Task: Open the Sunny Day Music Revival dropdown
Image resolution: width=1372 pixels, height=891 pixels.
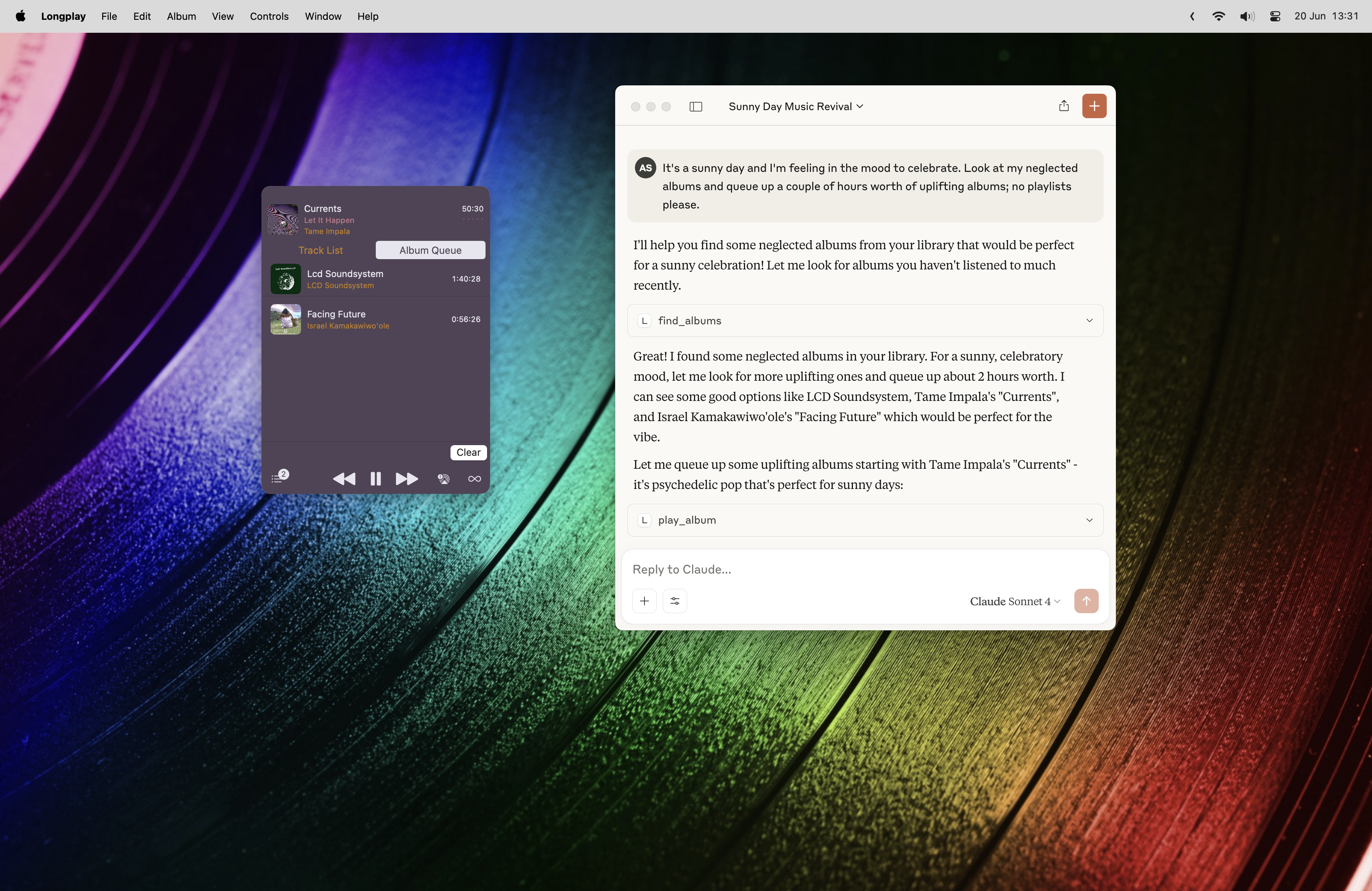Action: [x=795, y=107]
